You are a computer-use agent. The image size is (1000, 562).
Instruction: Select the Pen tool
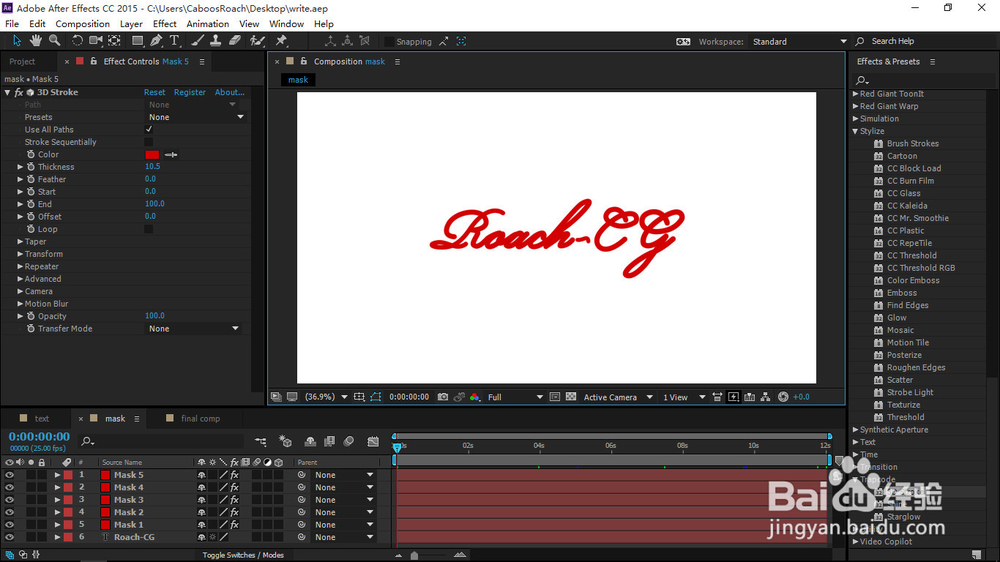pos(156,41)
